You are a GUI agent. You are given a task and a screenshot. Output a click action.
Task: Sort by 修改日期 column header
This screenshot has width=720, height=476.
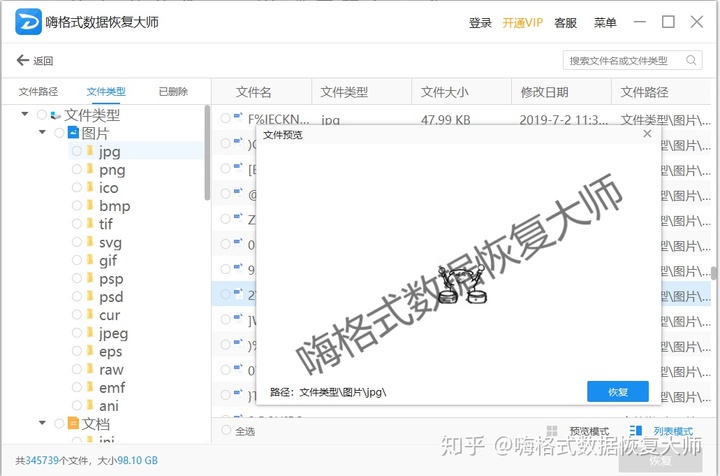click(545, 92)
